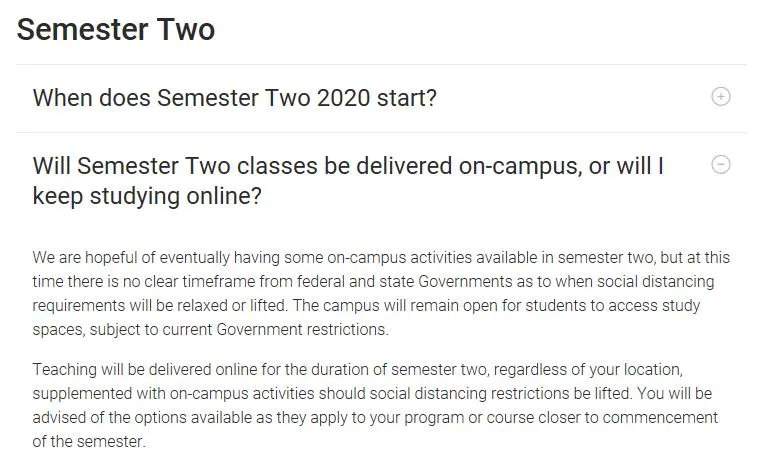Click the paragraph starting 'Teaching will be delivered'
This screenshot has width=766, height=453.
375,405
